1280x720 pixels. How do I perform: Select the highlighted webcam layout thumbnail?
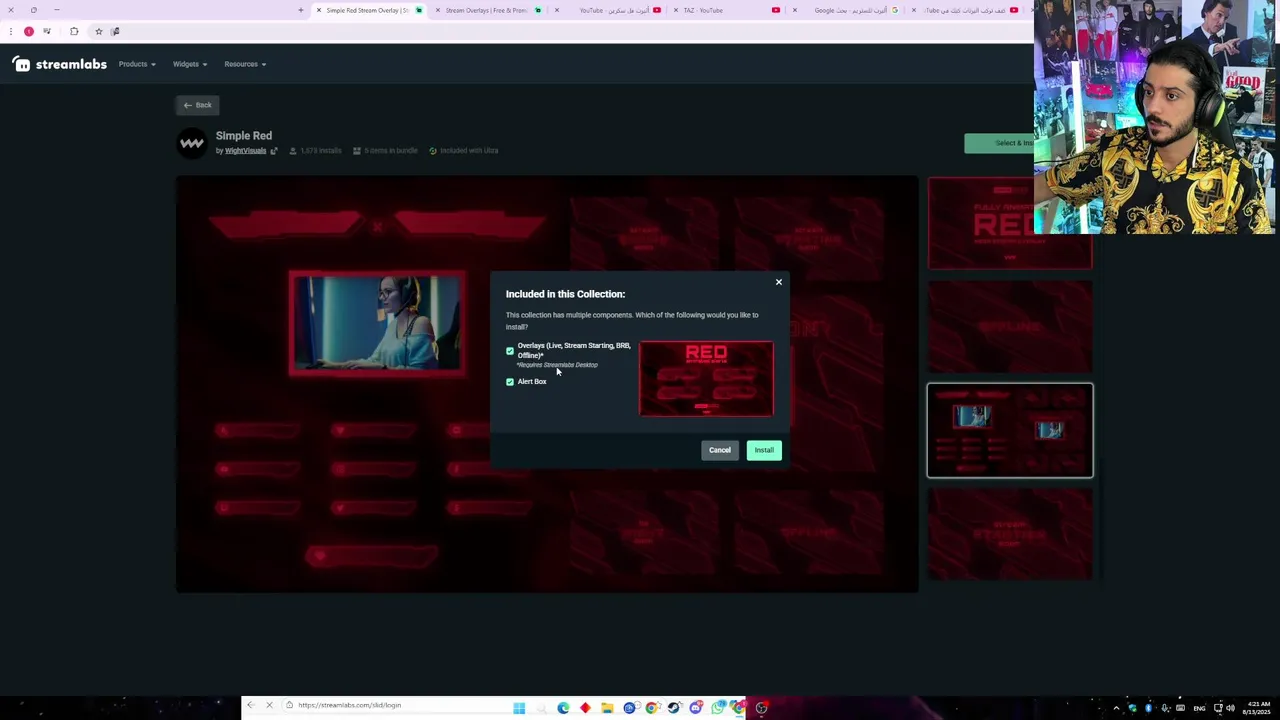click(x=1010, y=430)
